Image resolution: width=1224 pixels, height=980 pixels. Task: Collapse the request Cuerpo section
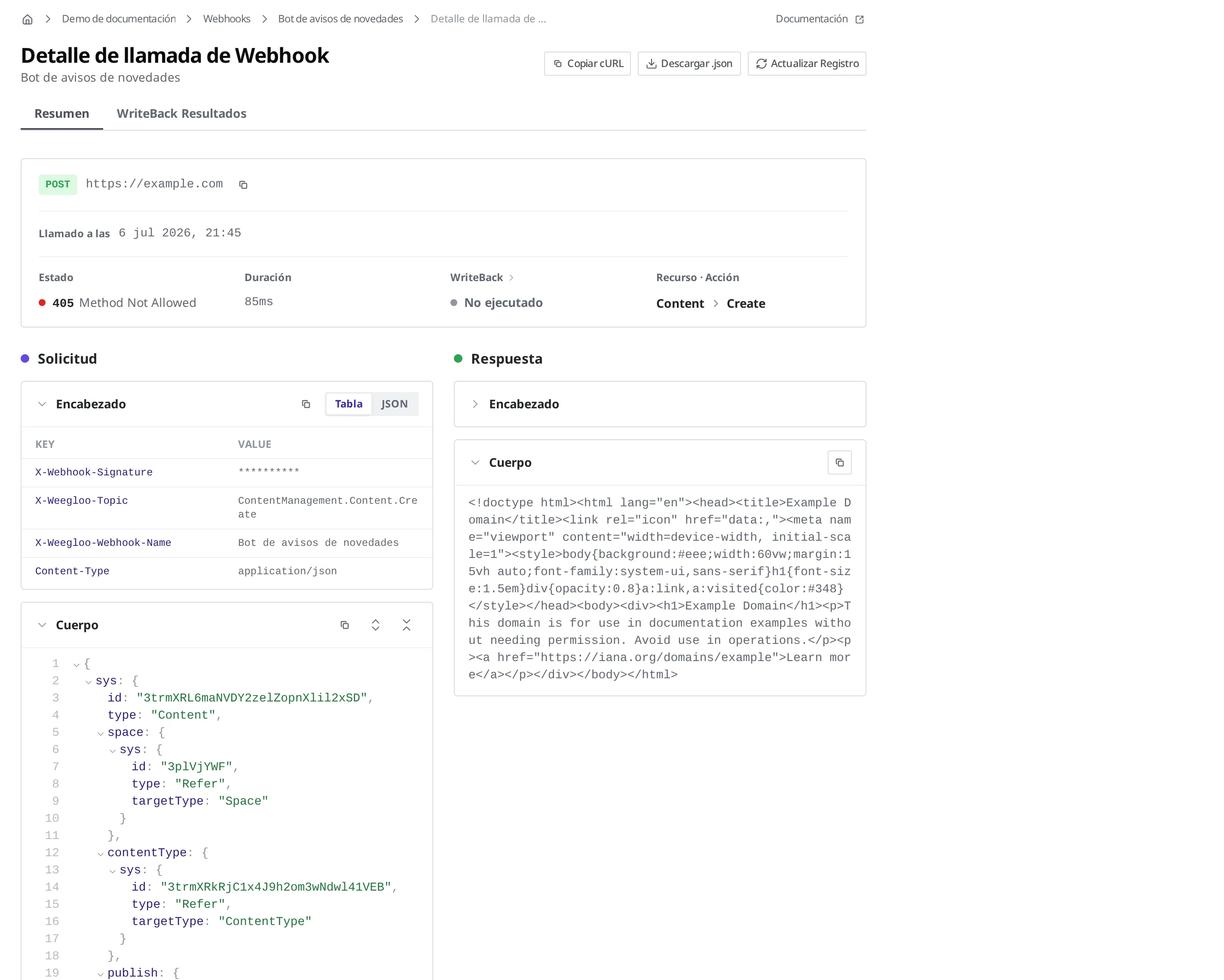[42, 625]
